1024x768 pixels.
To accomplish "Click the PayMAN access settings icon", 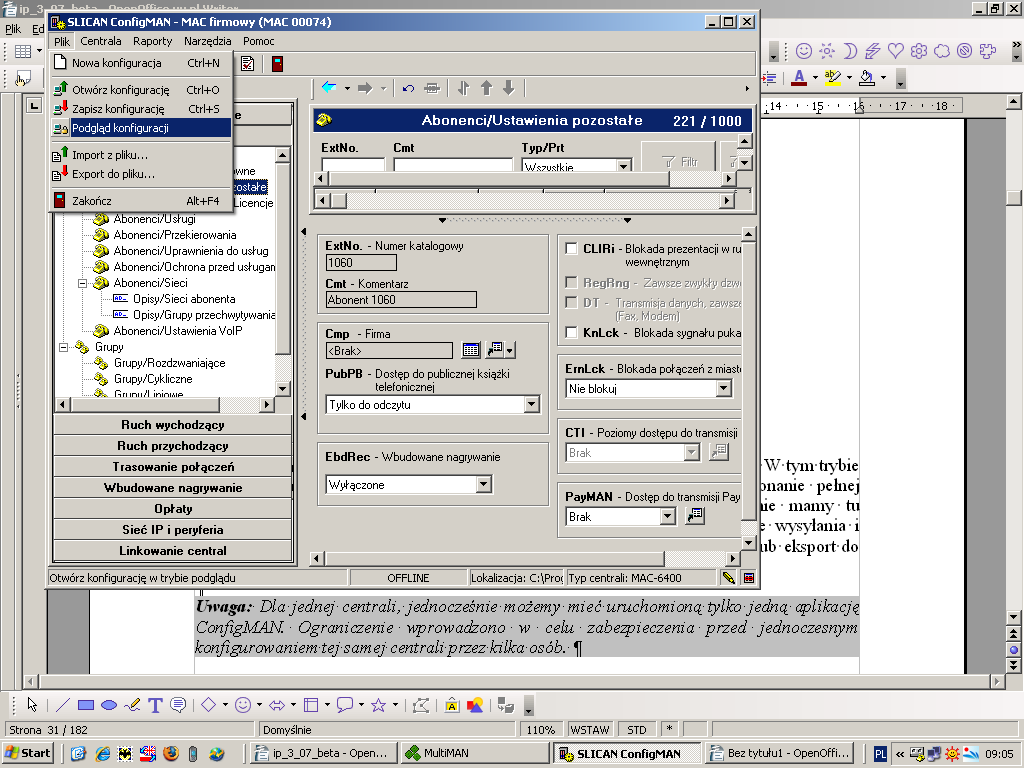I will coord(695,516).
